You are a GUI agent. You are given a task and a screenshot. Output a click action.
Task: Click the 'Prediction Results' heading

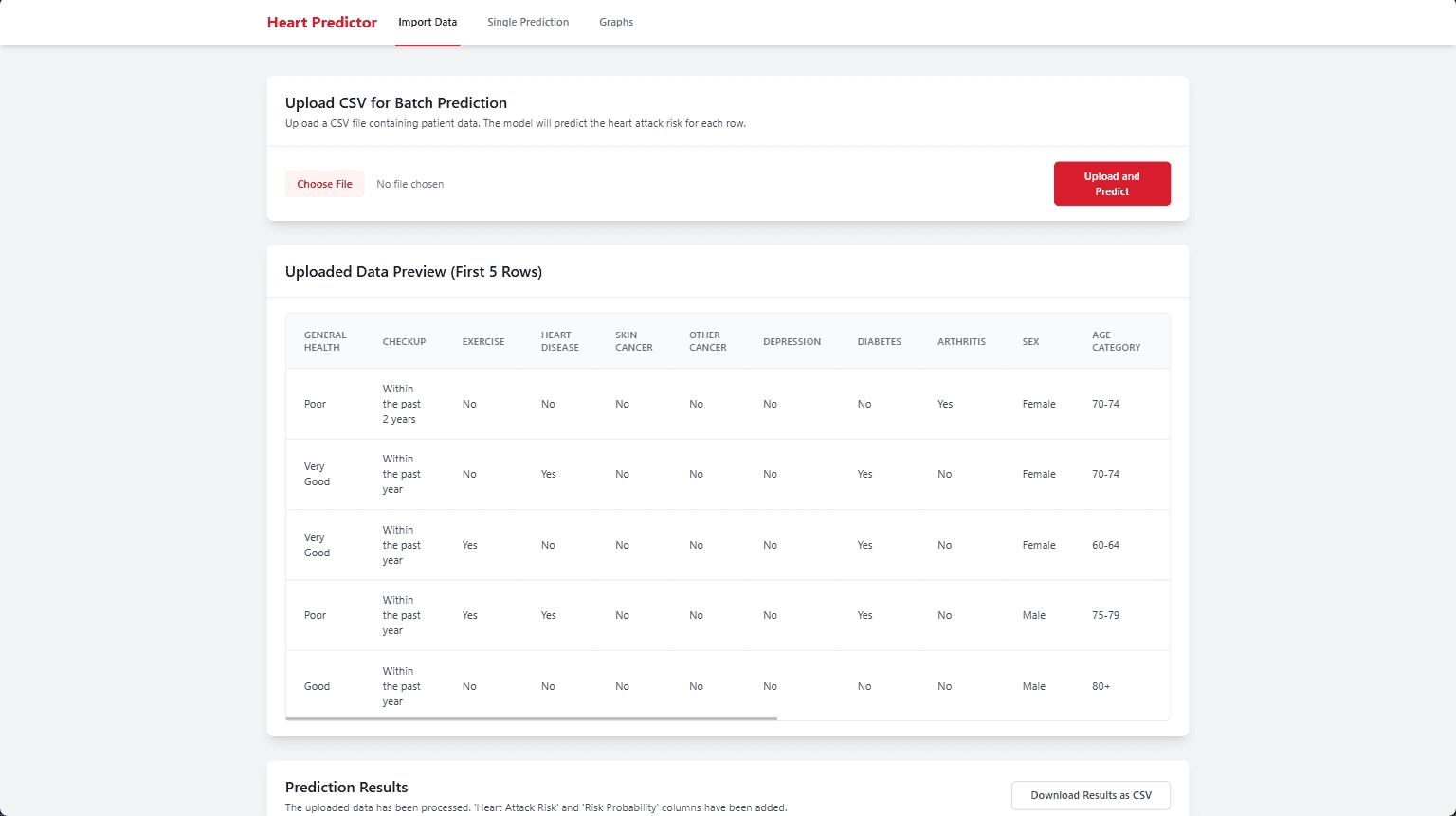point(347,788)
